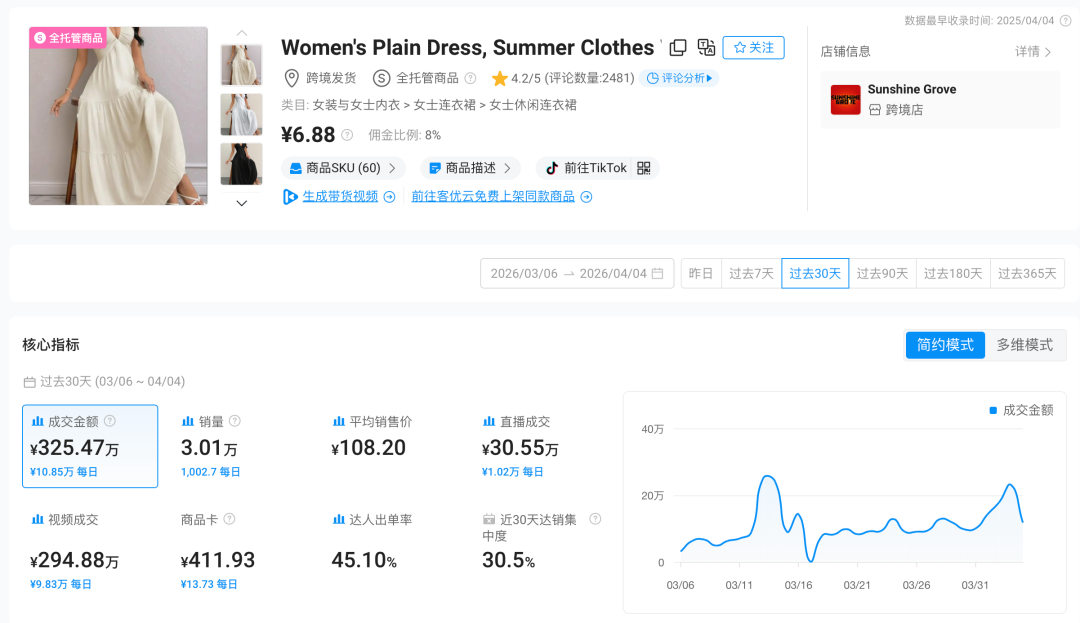Click the Sunshine Grove store logo
Image resolution: width=1080 pixels, height=623 pixels.
coord(846,100)
